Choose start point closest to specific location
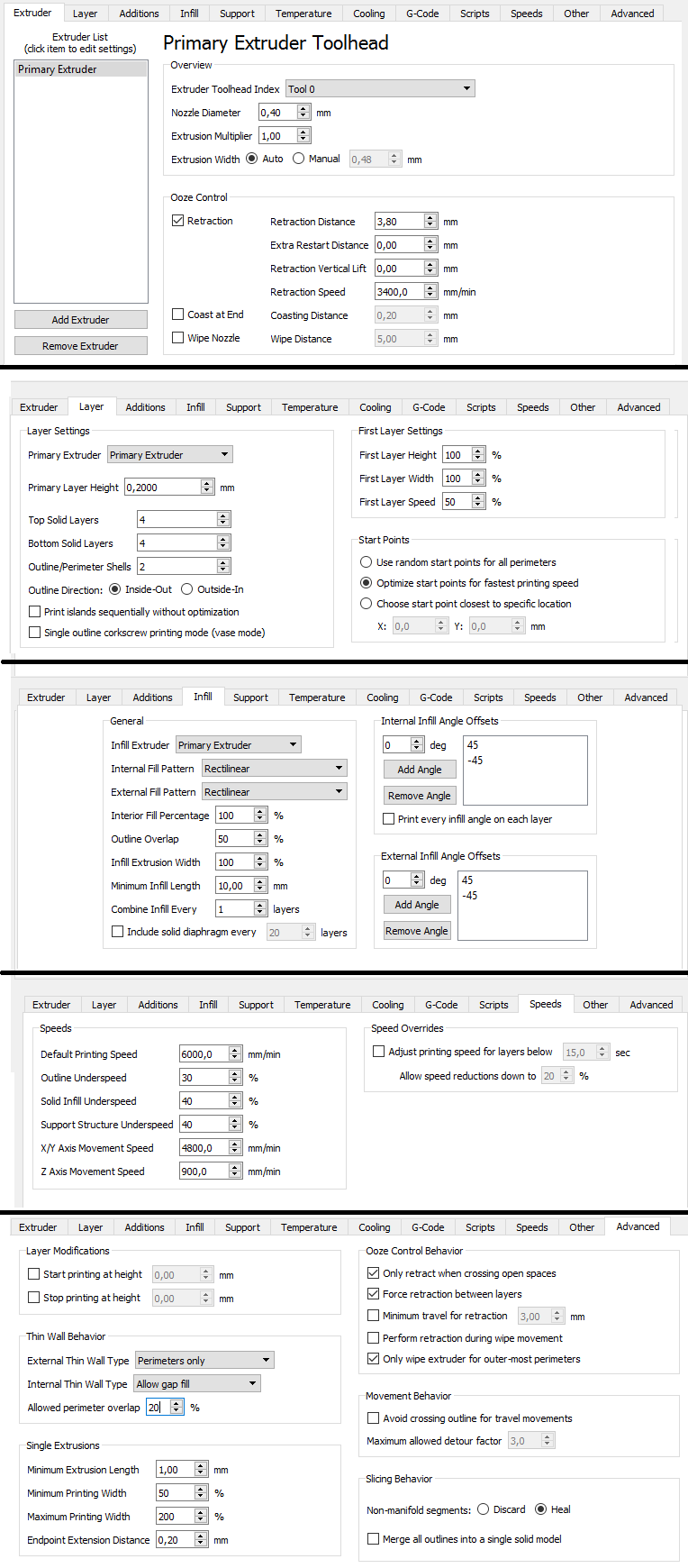Screen dimensions: 688x1568 coord(367,604)
